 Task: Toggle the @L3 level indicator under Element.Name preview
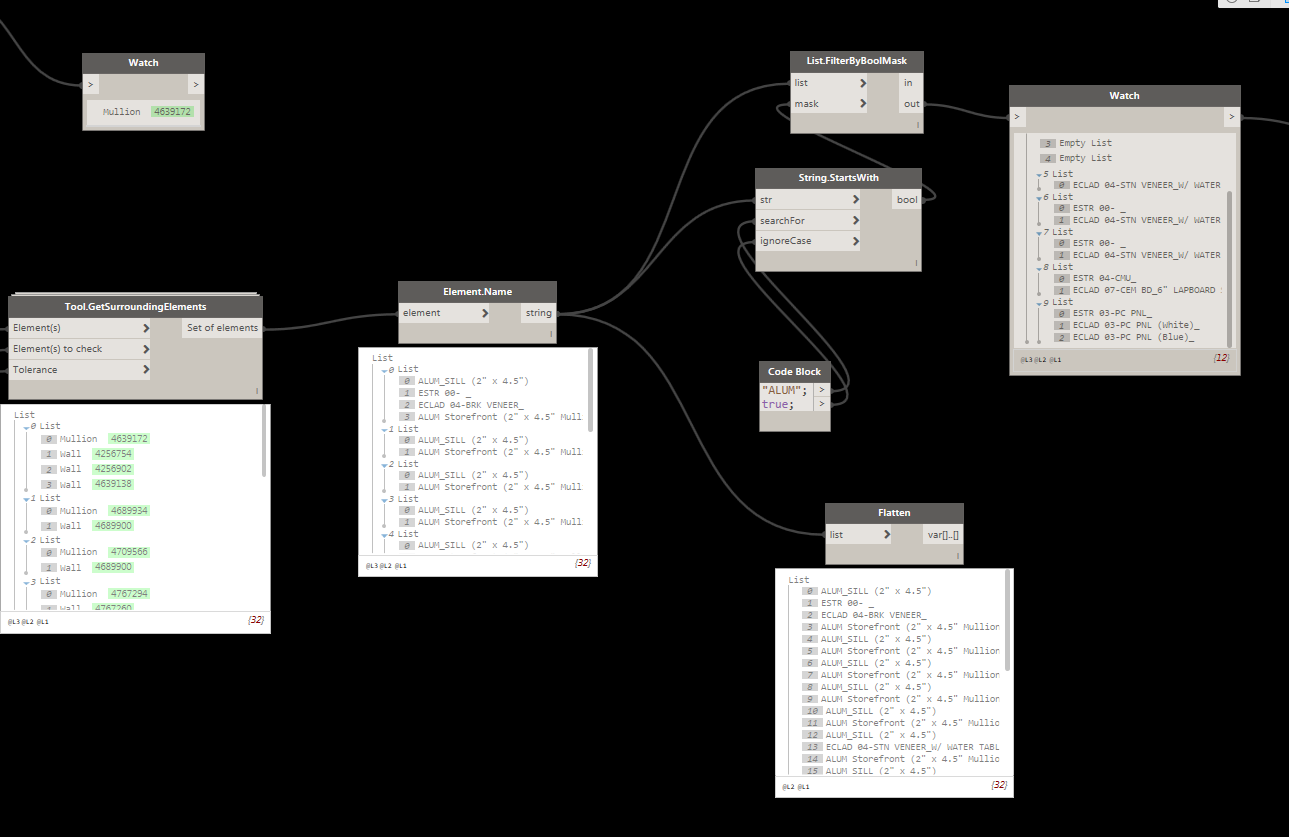(x=370, y=565)
